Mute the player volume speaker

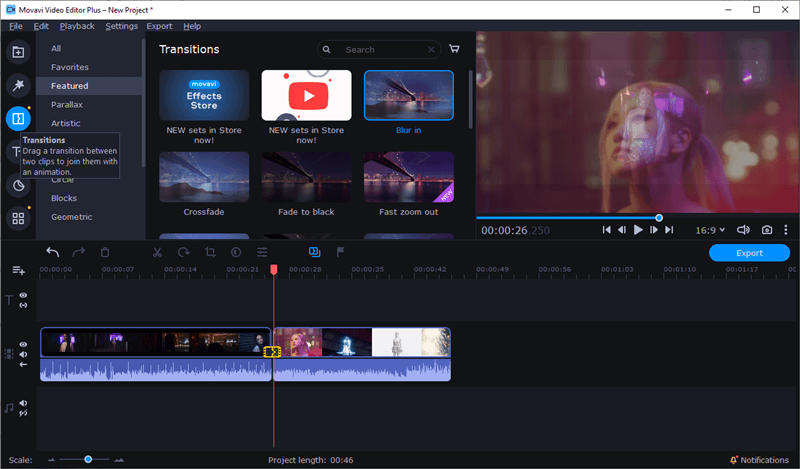point(743,230)
